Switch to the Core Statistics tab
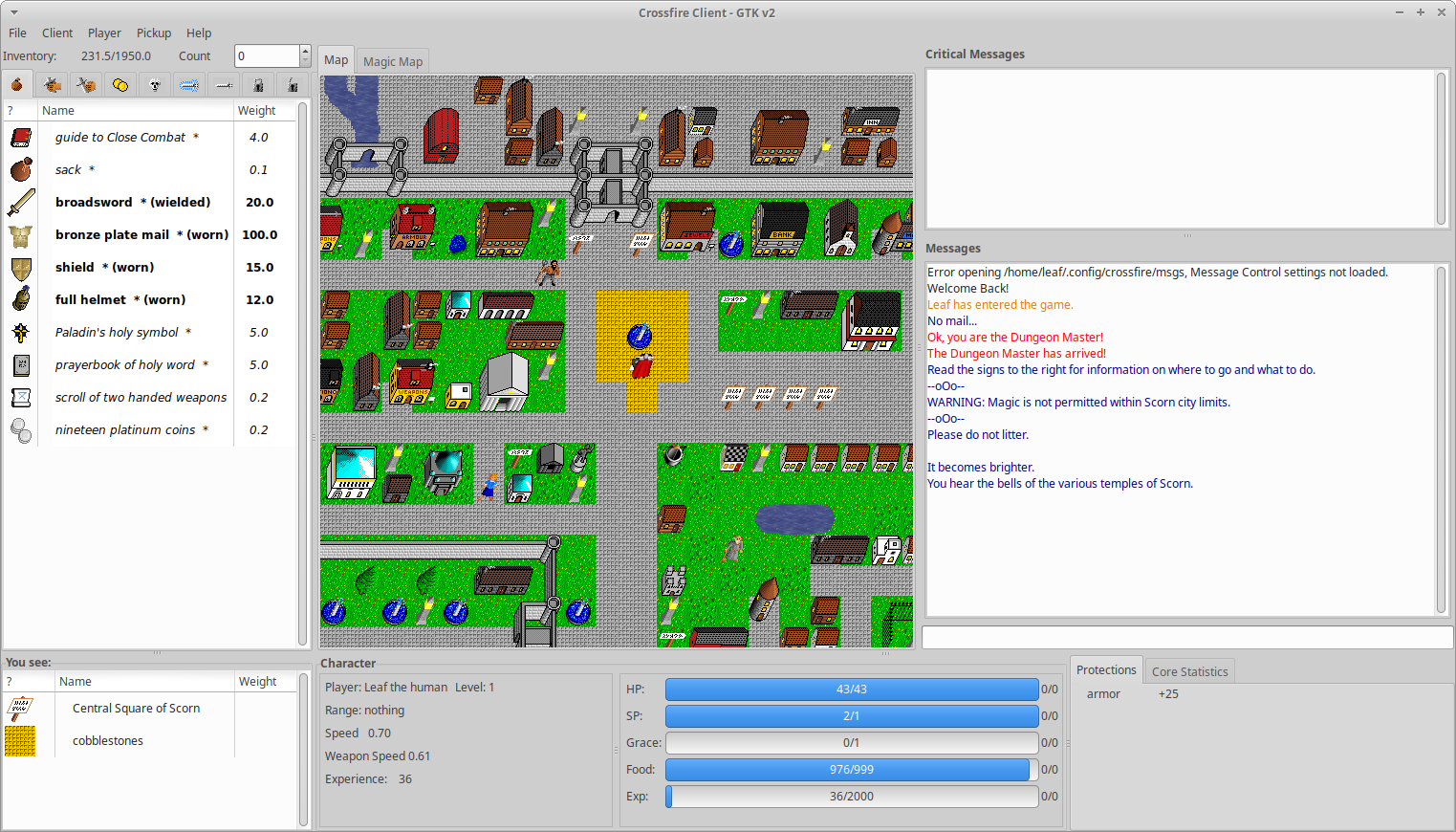 point(1189,671)
